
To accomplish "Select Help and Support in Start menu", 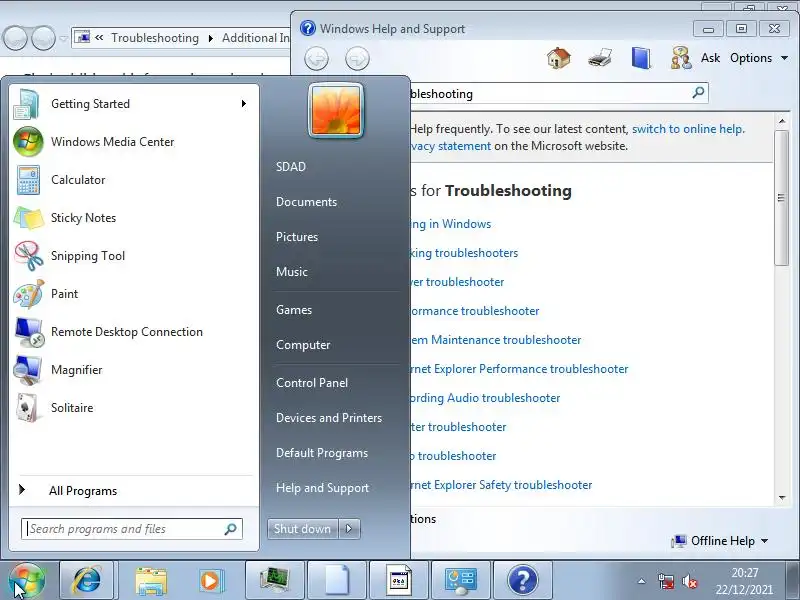I will click(x=322, y=488).
